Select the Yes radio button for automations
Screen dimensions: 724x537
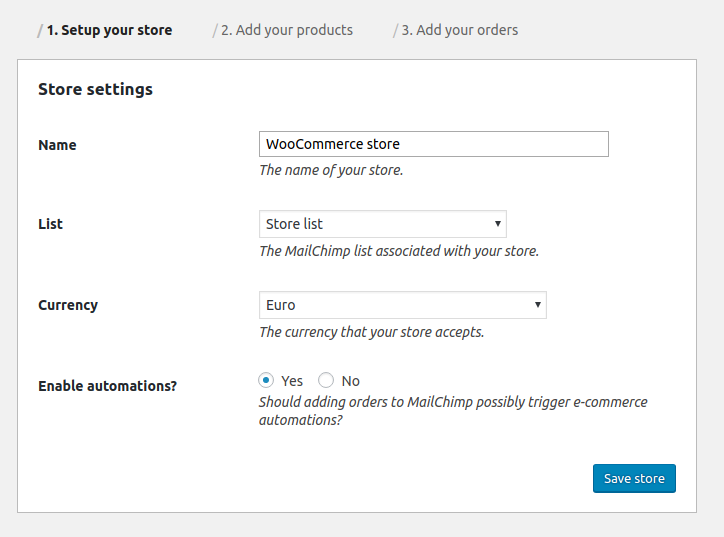click(266, 380)
